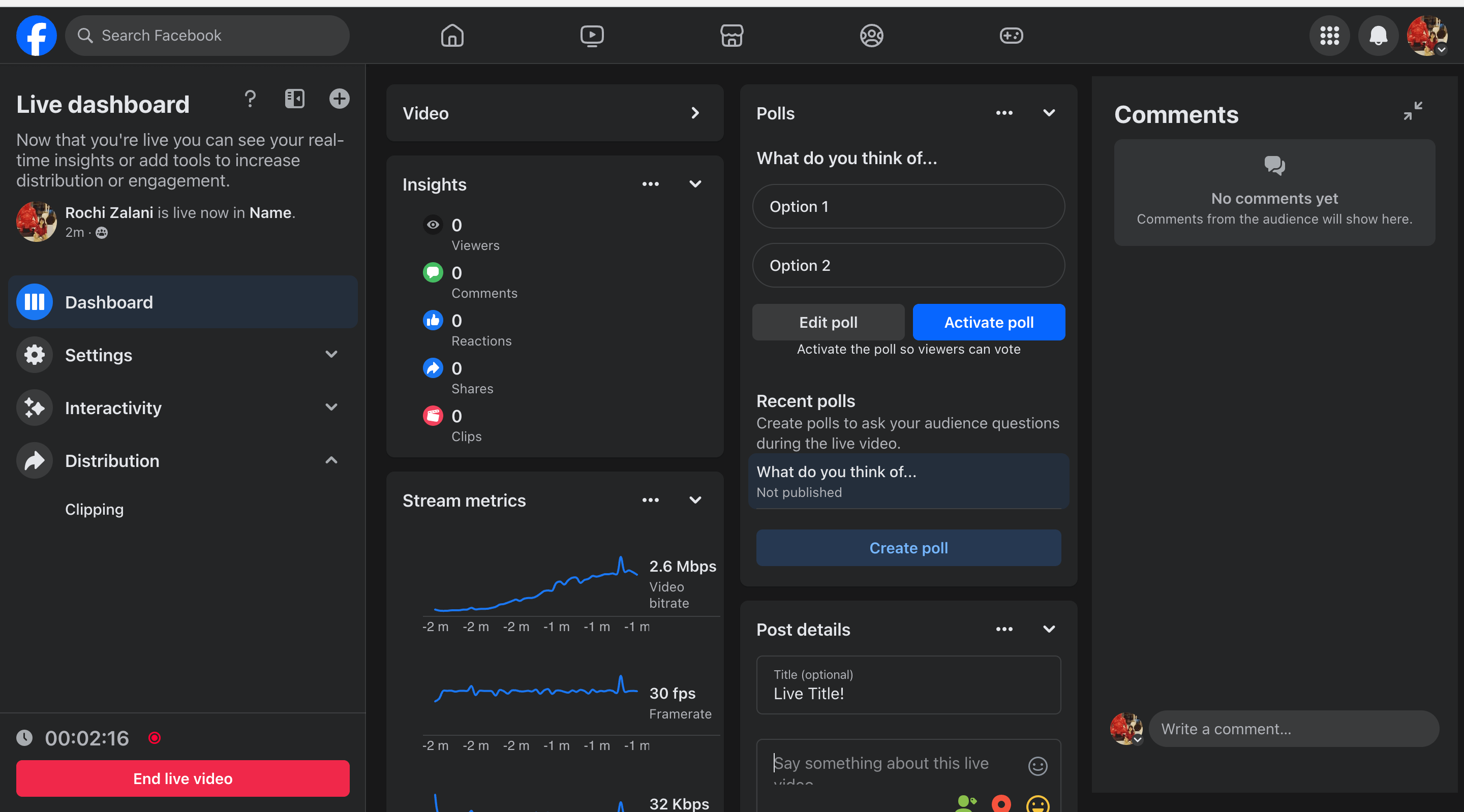1464x812 pixels.
Task: Open the Watch video icon
Action: click(592, 35)
